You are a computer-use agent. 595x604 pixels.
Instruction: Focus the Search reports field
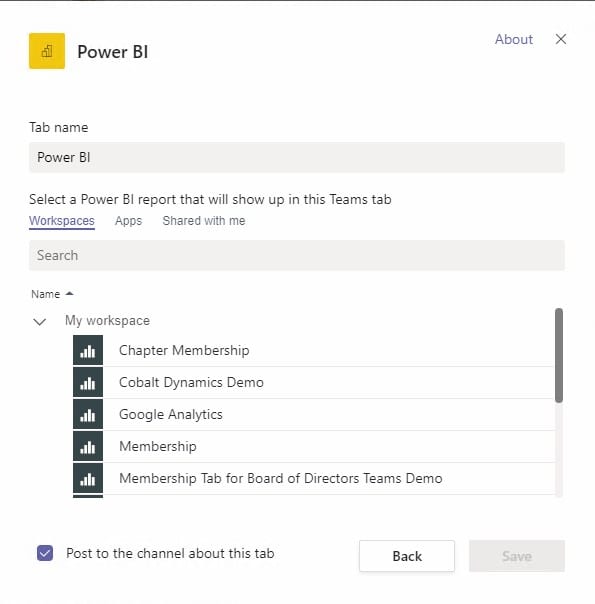(x=297, y=255)
